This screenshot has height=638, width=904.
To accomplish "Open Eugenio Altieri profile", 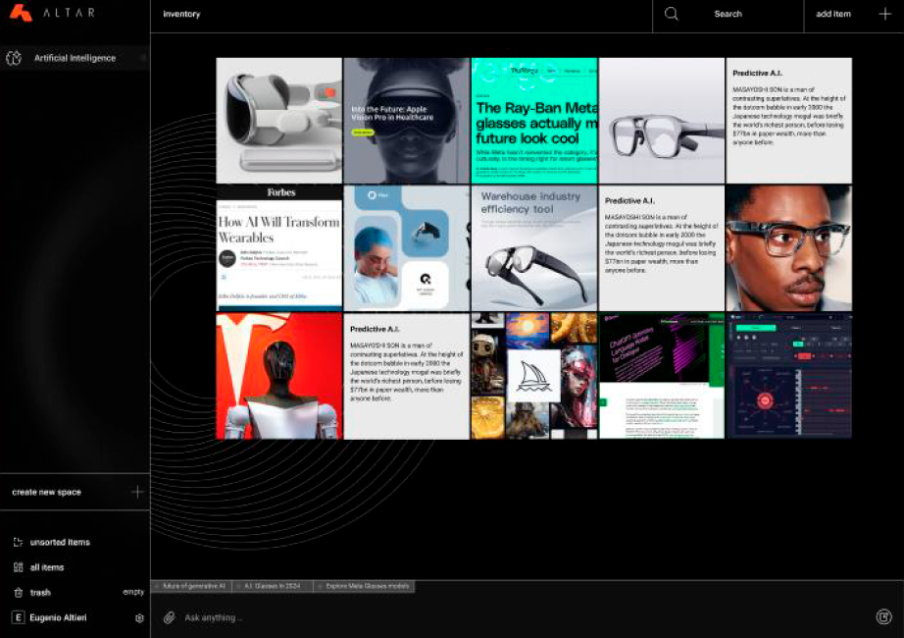I will (58, 618).
